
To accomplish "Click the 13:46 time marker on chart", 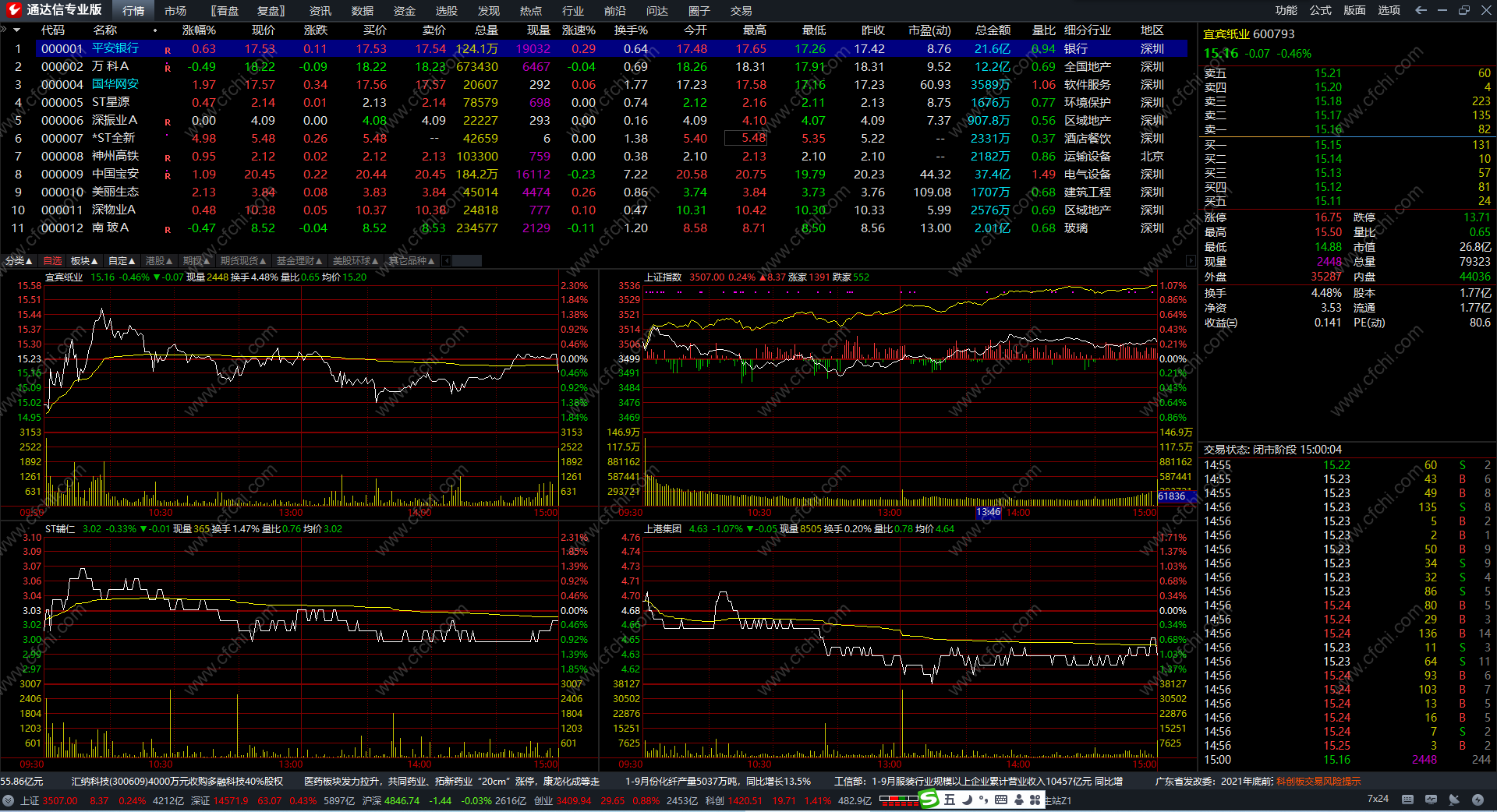I will click(988, 512).
